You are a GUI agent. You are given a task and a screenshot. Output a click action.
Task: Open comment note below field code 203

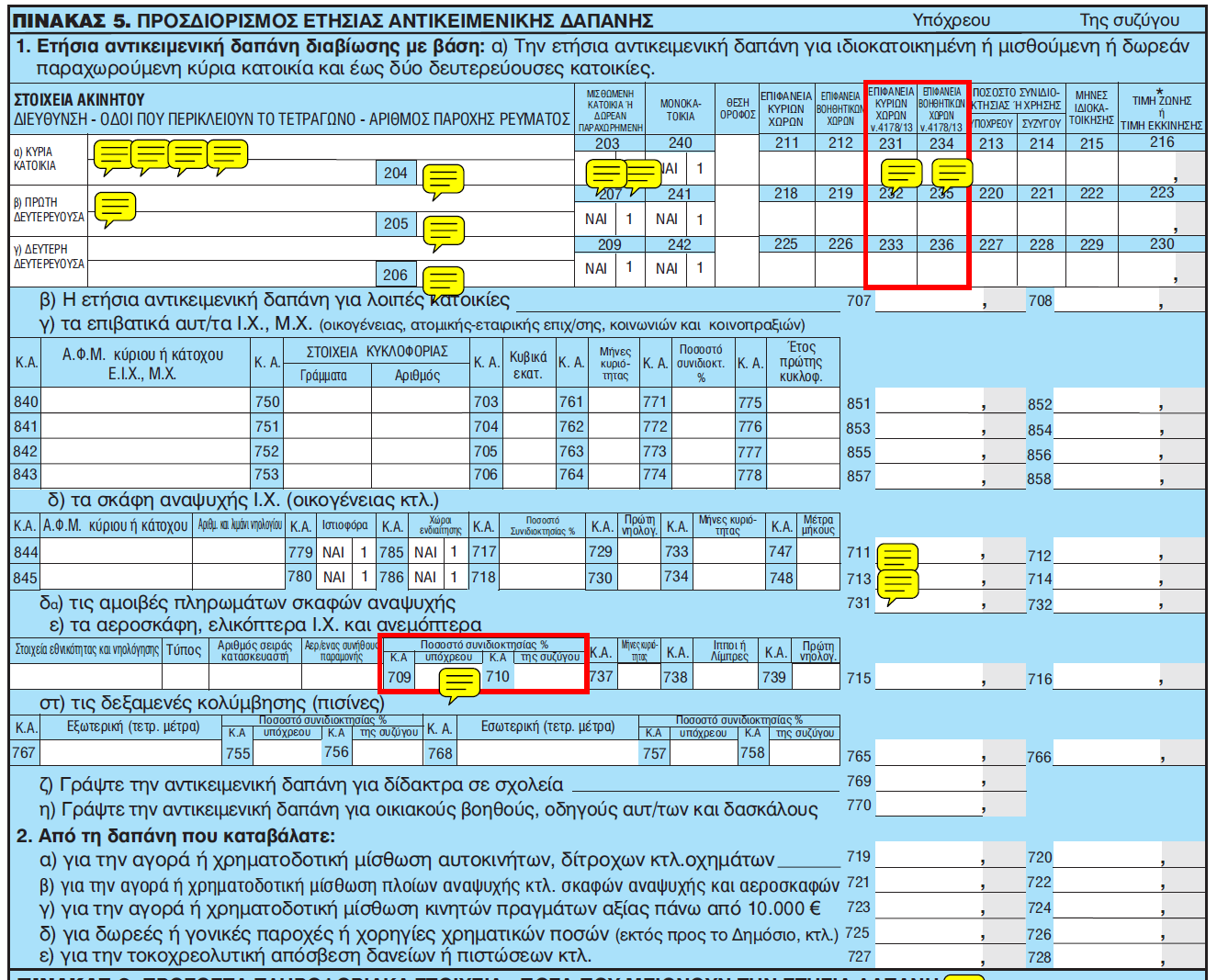[x=606, y=175]
